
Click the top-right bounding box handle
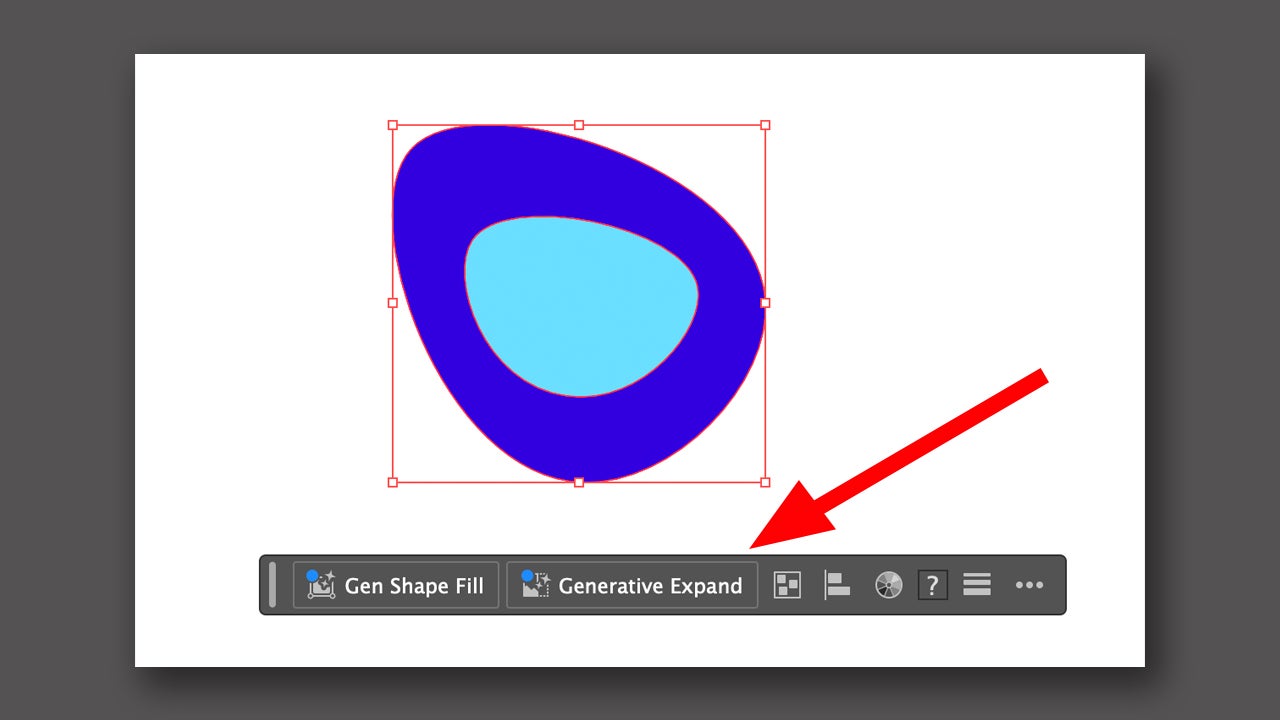point(765,125)
